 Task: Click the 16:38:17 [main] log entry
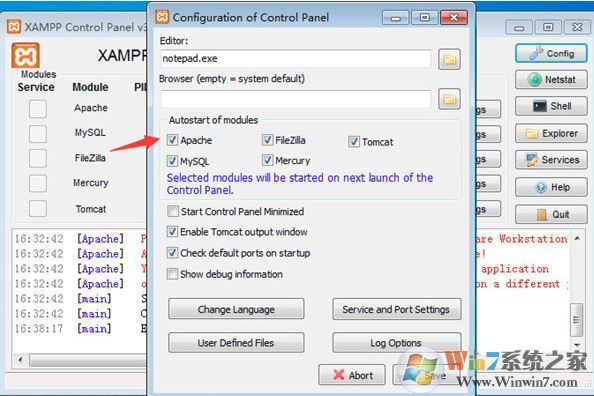pos(80,329)
